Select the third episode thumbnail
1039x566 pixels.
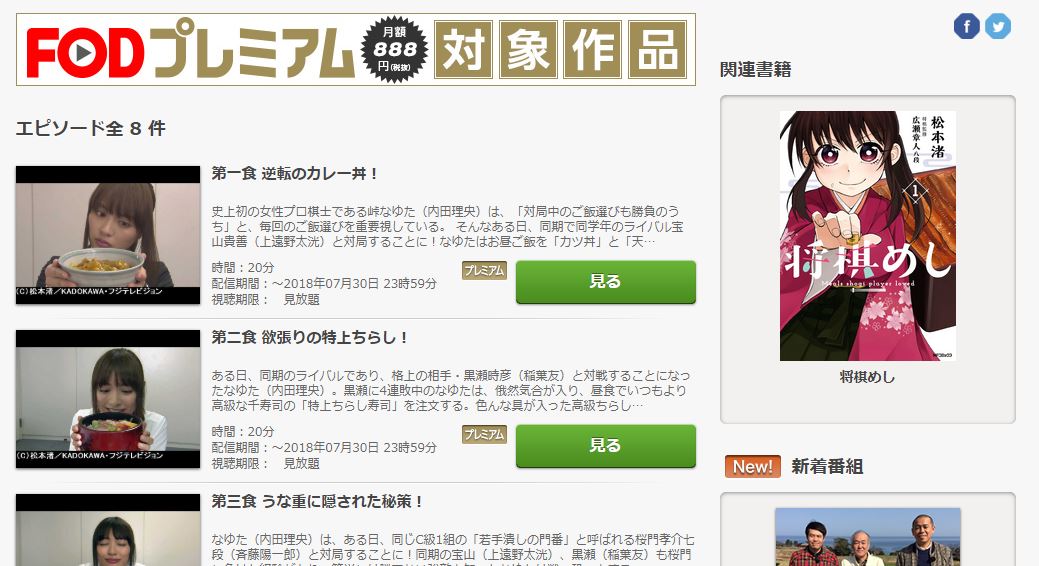click(108, 530)
